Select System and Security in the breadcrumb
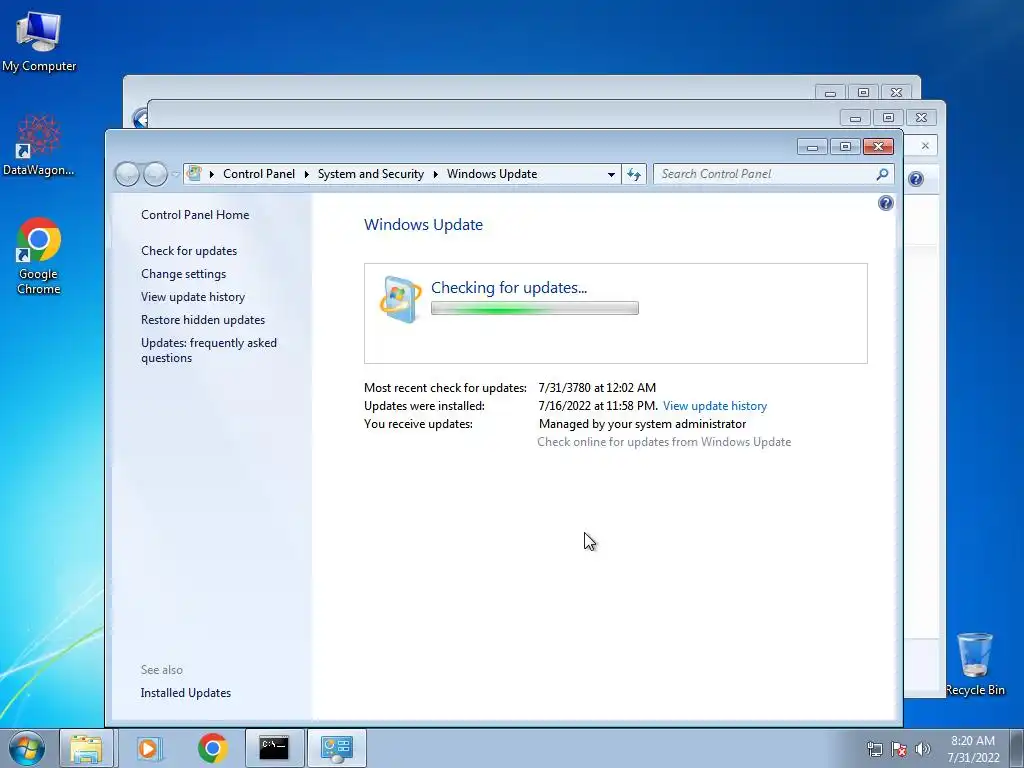 [370, 174]
